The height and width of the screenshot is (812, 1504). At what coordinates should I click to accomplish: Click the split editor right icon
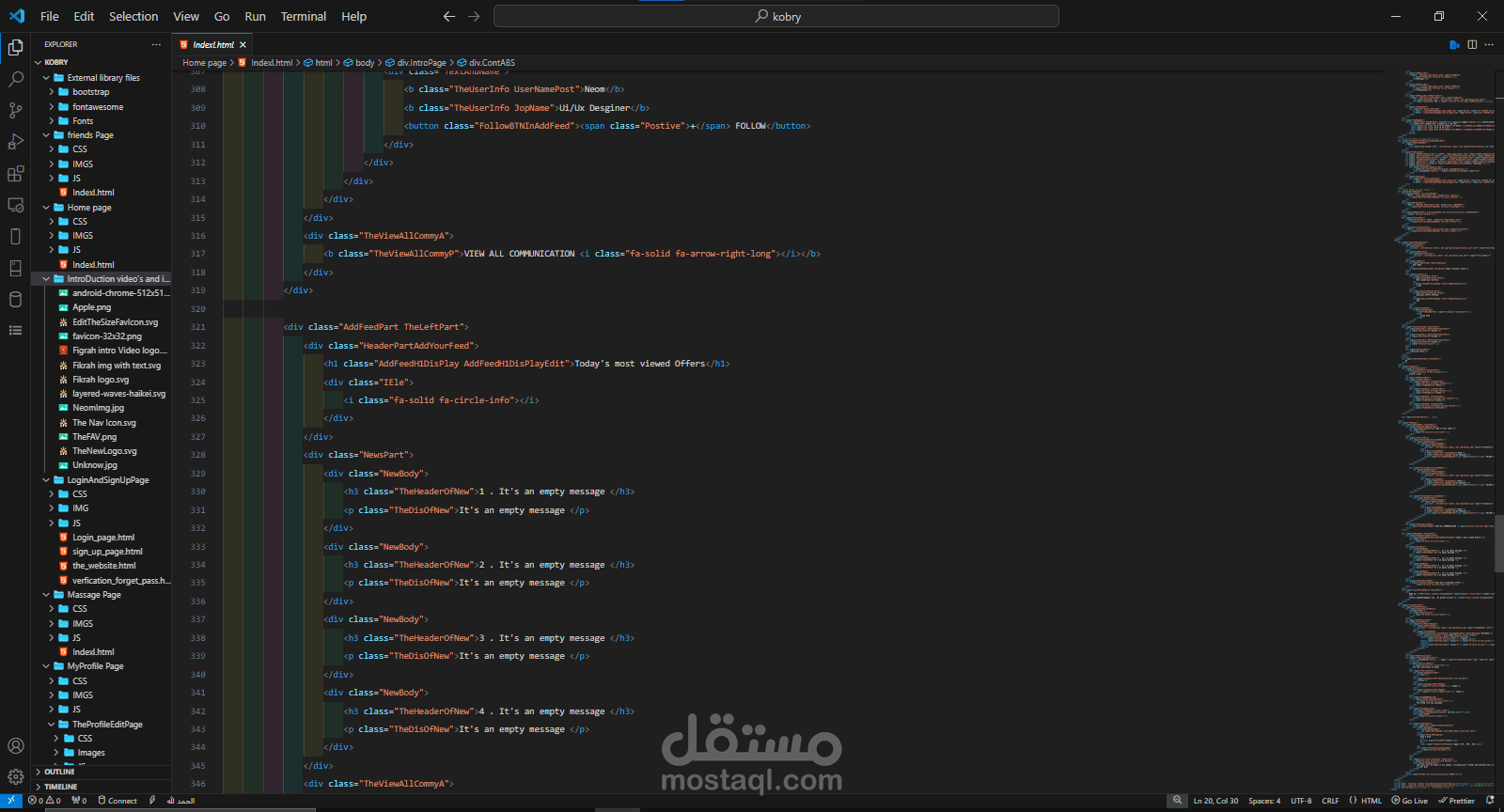1472,44
